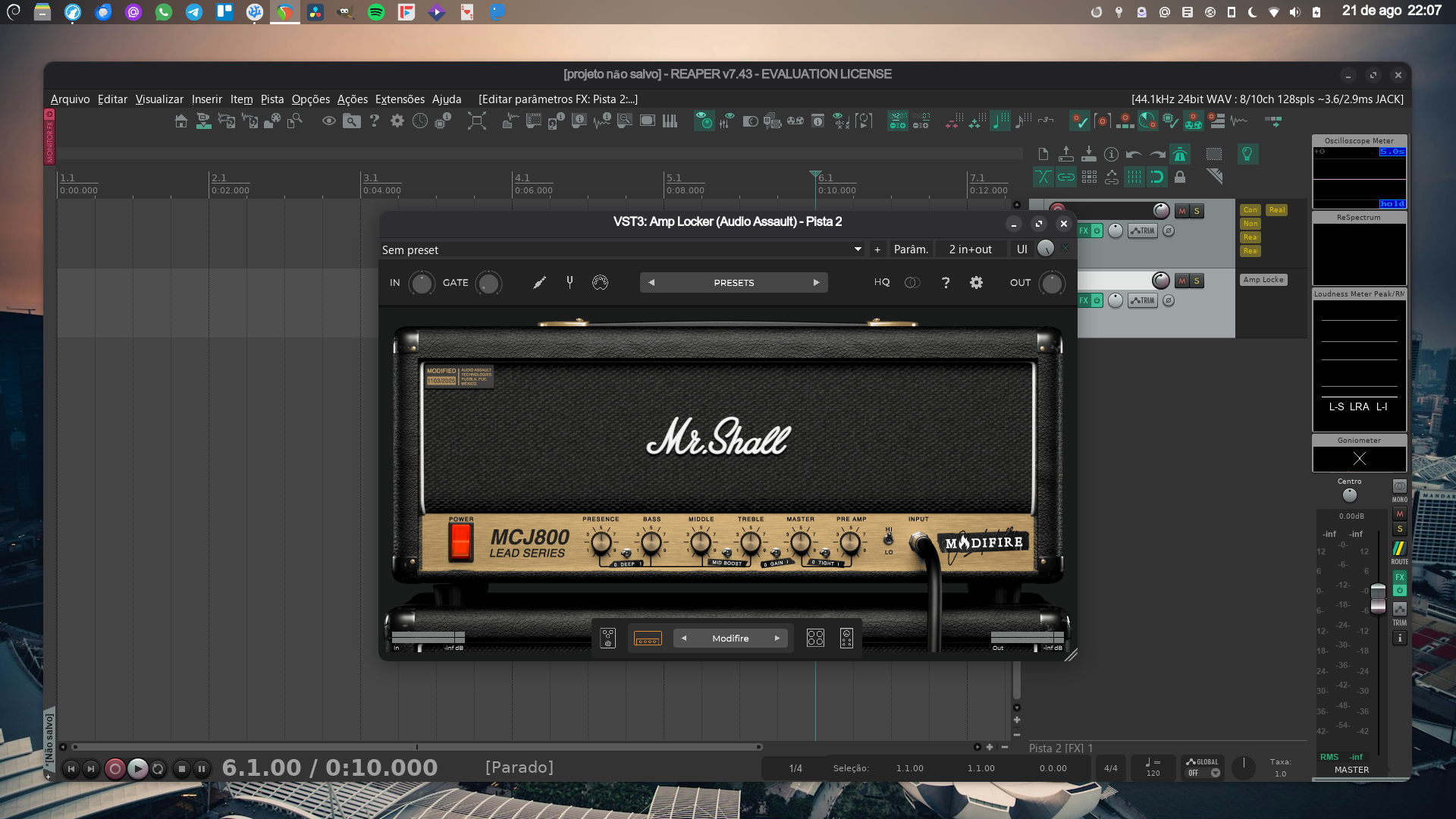Open the Media Explorer from the toolbar
This screenshot has height=819, width=1456.
[350, 121]
